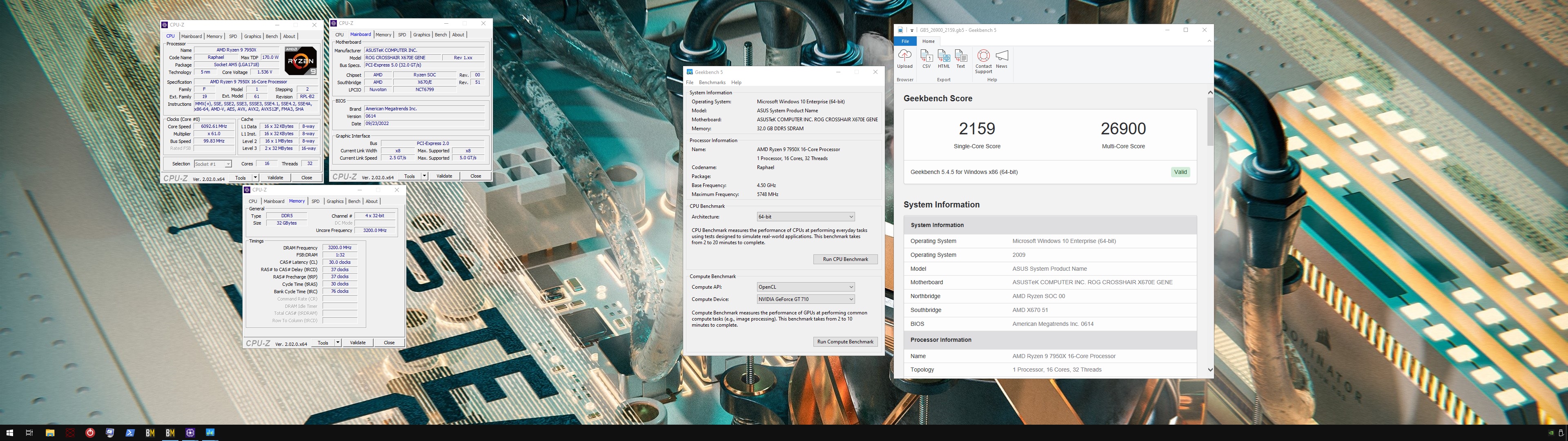Click scrollbar down arrow in Geekbench results
Image resolution: width=1568 pixels, height=441 pixels.
pos(1210,370)
